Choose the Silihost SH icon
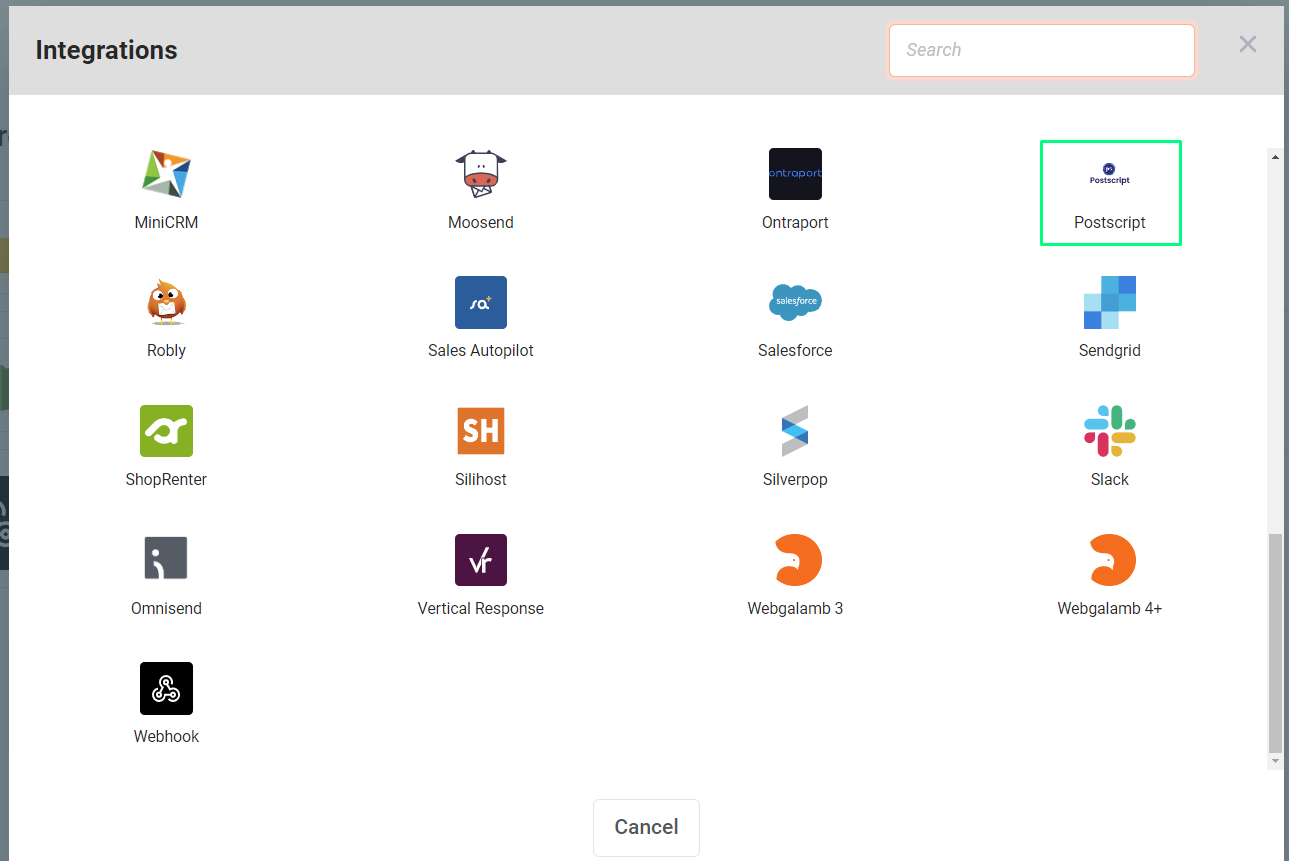1289x861 pixels. point(481,431)
